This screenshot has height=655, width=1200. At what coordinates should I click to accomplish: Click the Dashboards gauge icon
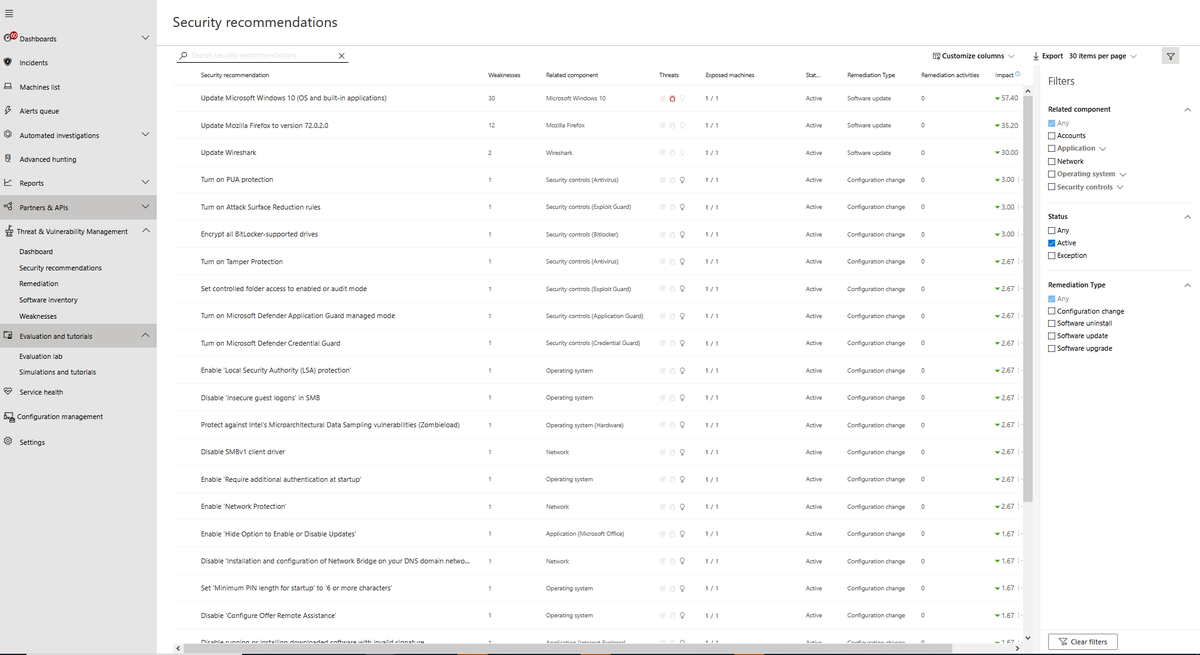pyautogui.click(x=8, y=37)
